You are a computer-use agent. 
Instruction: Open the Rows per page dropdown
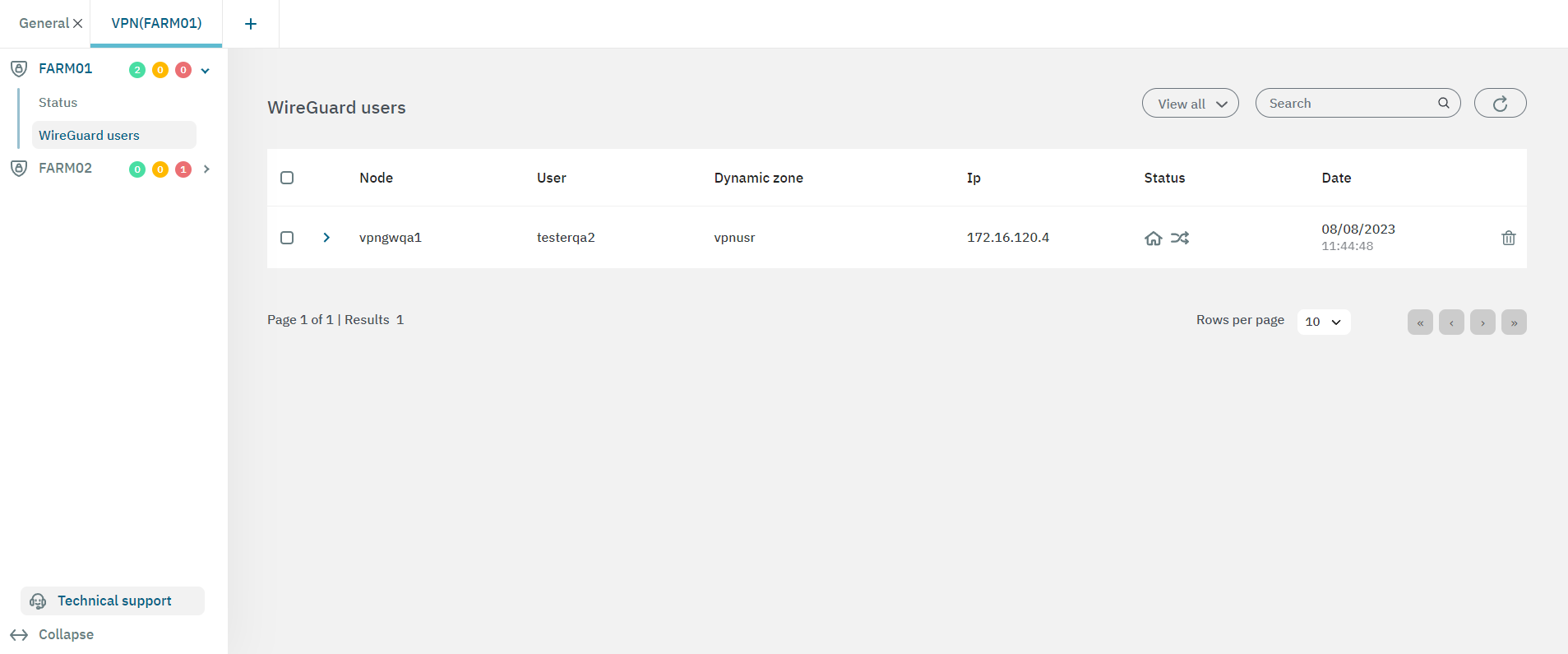(x=1323, y=322)
